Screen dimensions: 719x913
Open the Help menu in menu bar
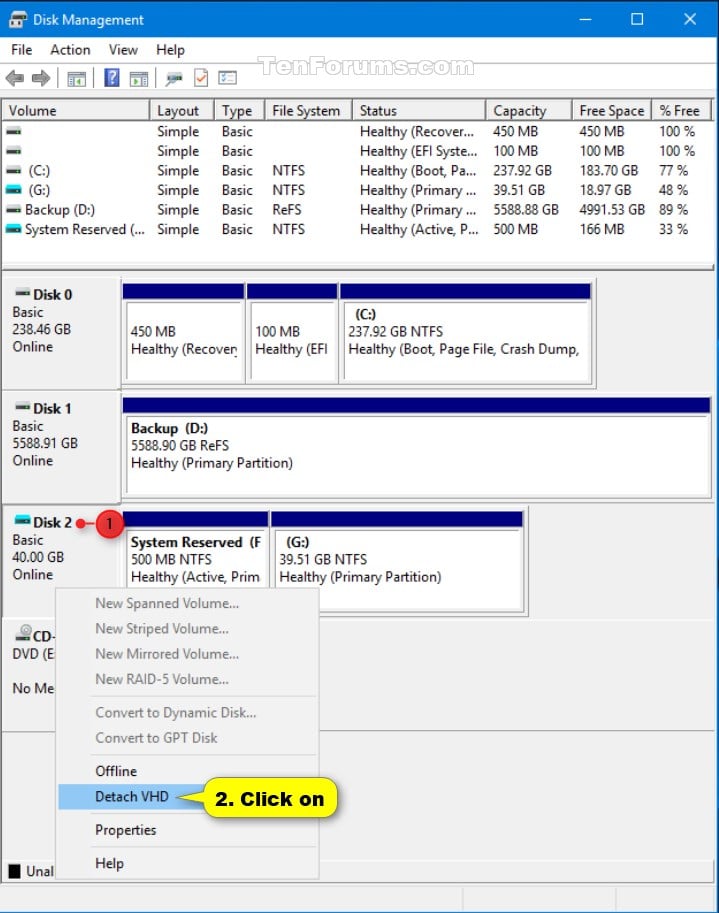[170, 50]
